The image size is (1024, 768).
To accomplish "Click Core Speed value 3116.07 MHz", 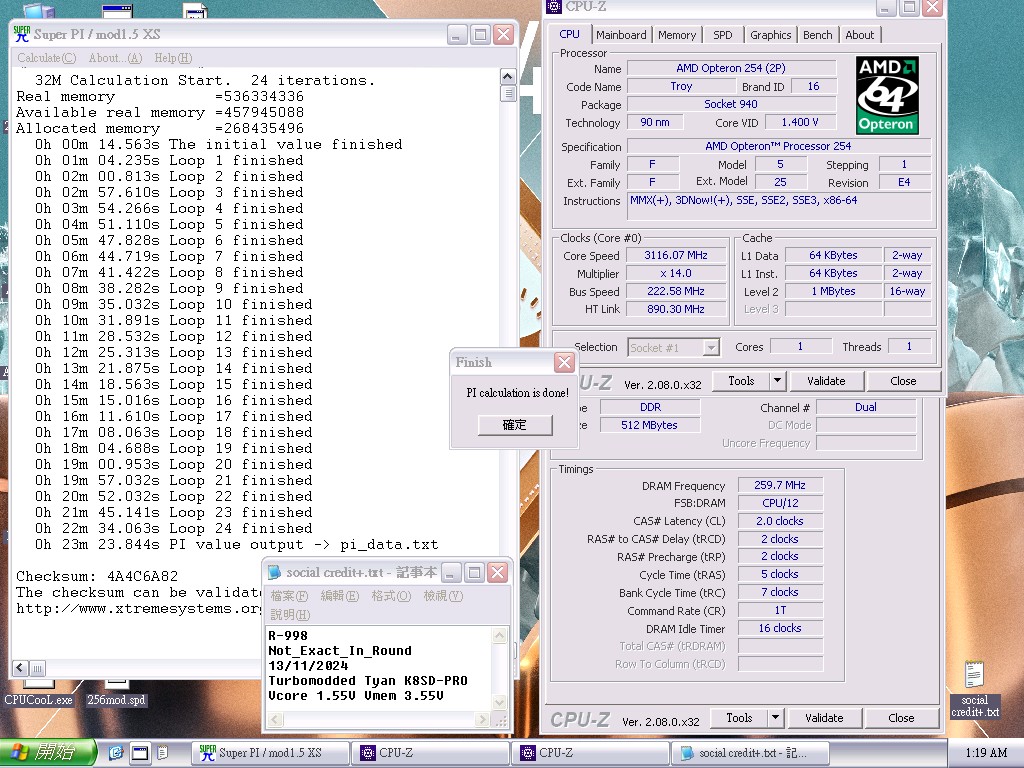I will (676, 255).
